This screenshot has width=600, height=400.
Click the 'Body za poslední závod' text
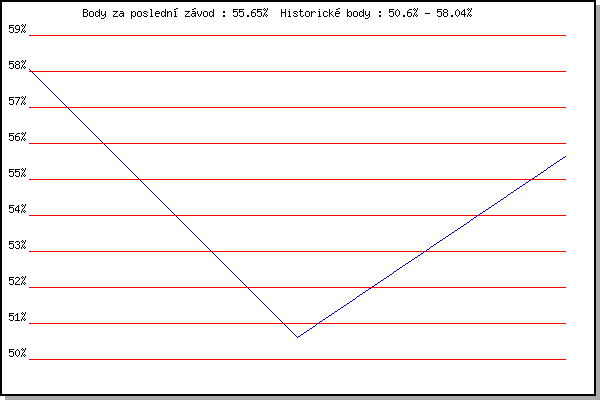[x=148, y=13]
